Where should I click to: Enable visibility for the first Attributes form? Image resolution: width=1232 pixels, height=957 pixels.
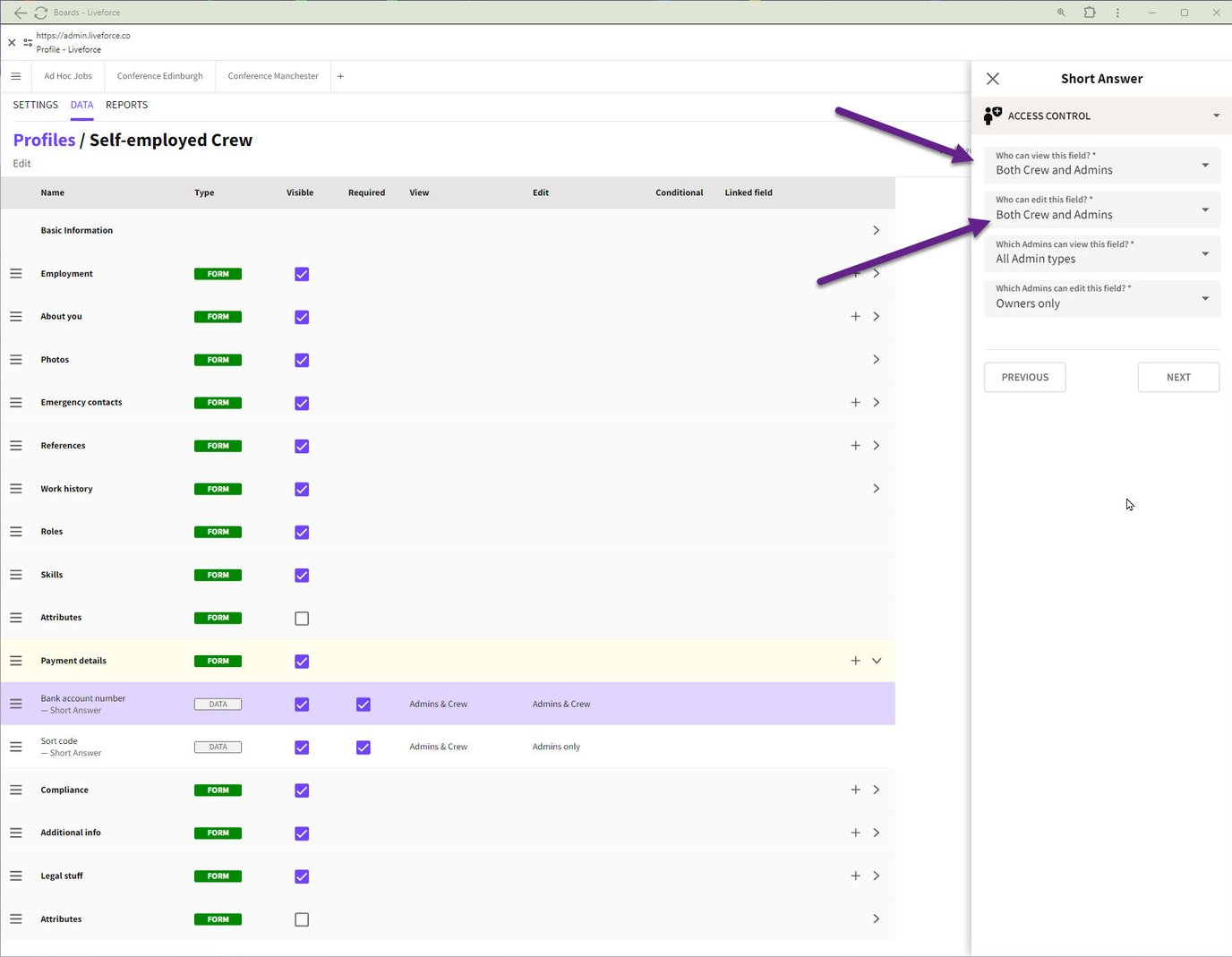(302, 619)
